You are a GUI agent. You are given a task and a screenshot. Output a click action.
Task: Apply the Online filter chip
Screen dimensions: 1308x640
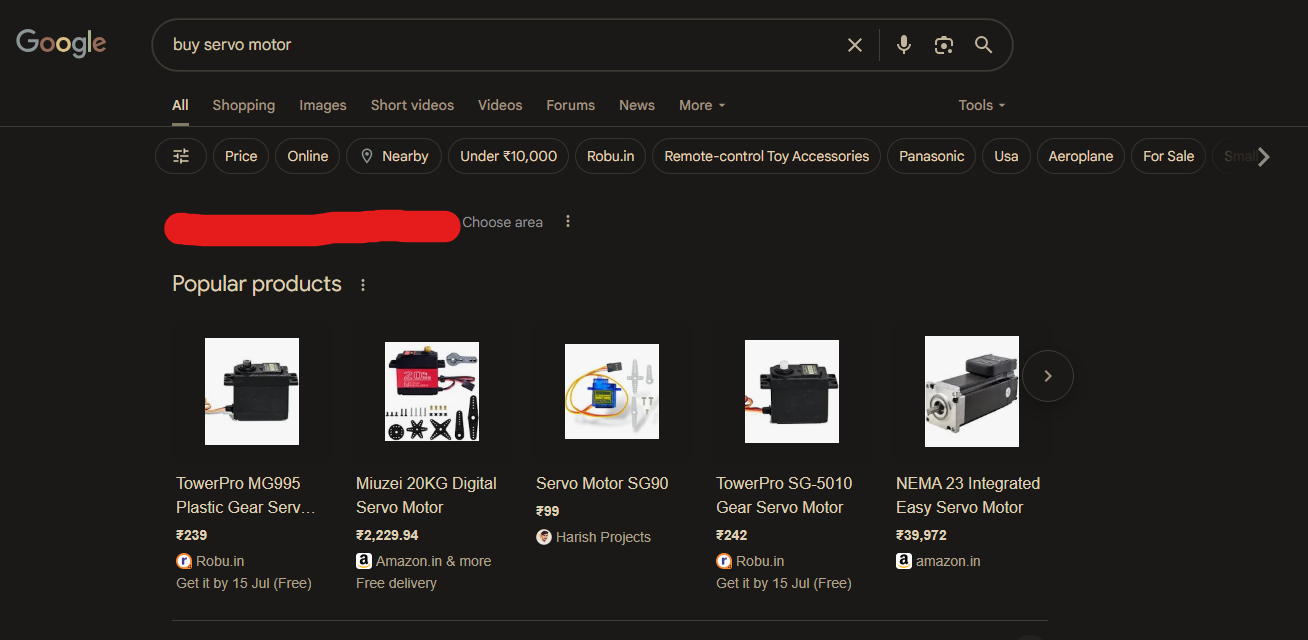(308, 156)
